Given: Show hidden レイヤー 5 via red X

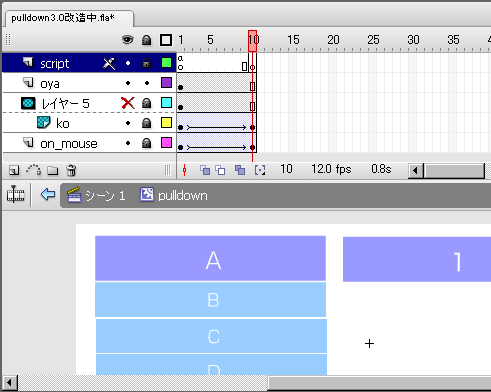Looking at the screenshot, I should 128,103.
